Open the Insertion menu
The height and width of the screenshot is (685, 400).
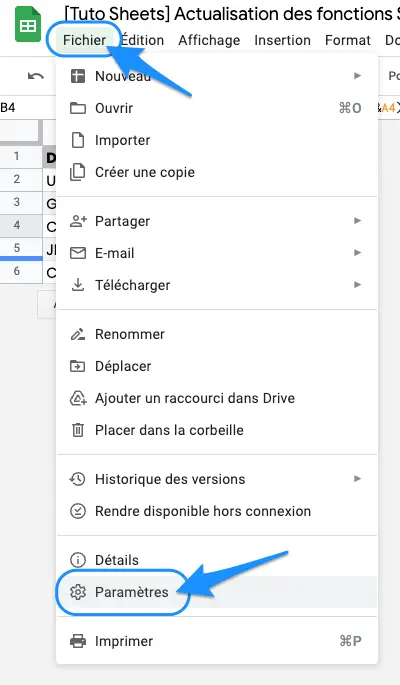click(283, 40)
